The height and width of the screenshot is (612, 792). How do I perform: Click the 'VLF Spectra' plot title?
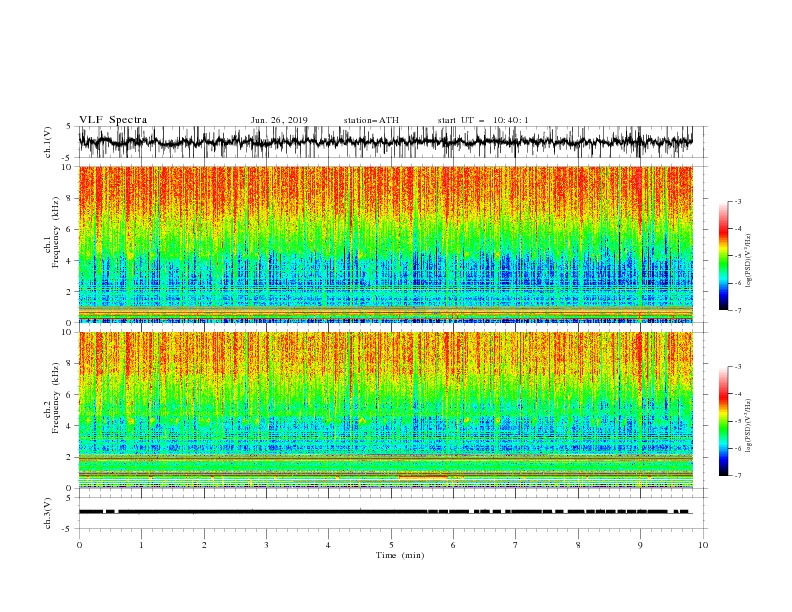113,120
